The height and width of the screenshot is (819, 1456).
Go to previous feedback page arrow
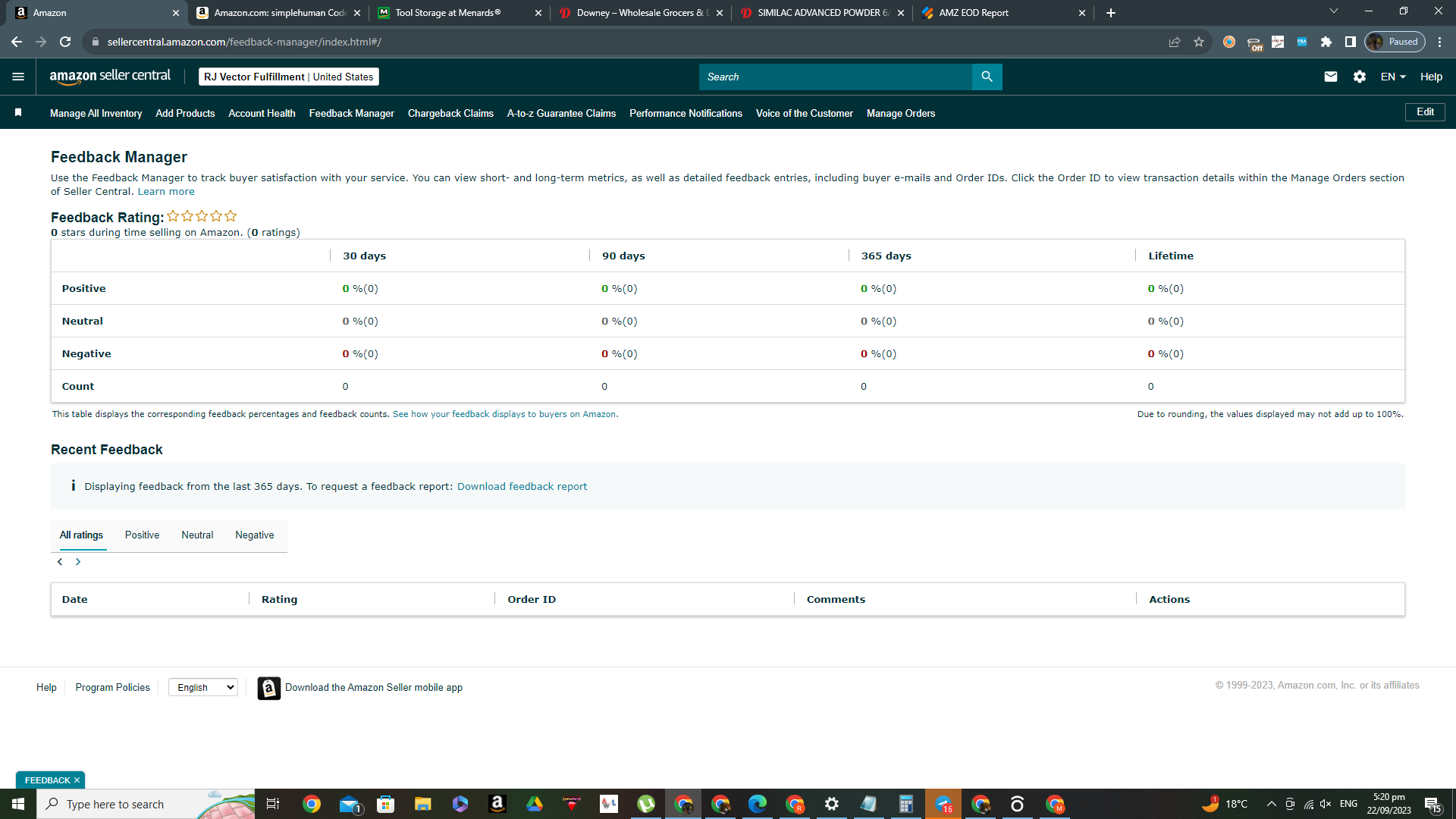60,562
